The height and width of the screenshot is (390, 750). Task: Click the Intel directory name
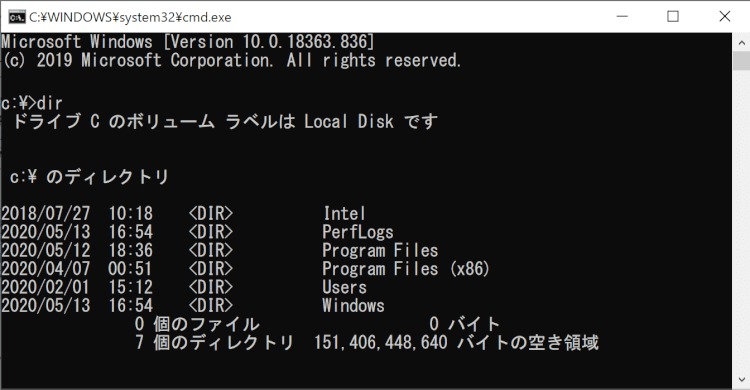tap(344, 213)
